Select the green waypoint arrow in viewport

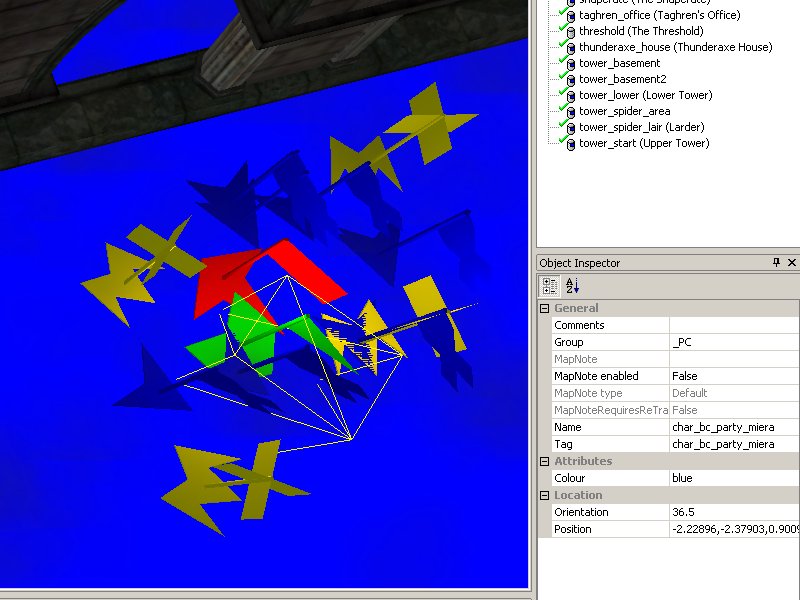255,335
